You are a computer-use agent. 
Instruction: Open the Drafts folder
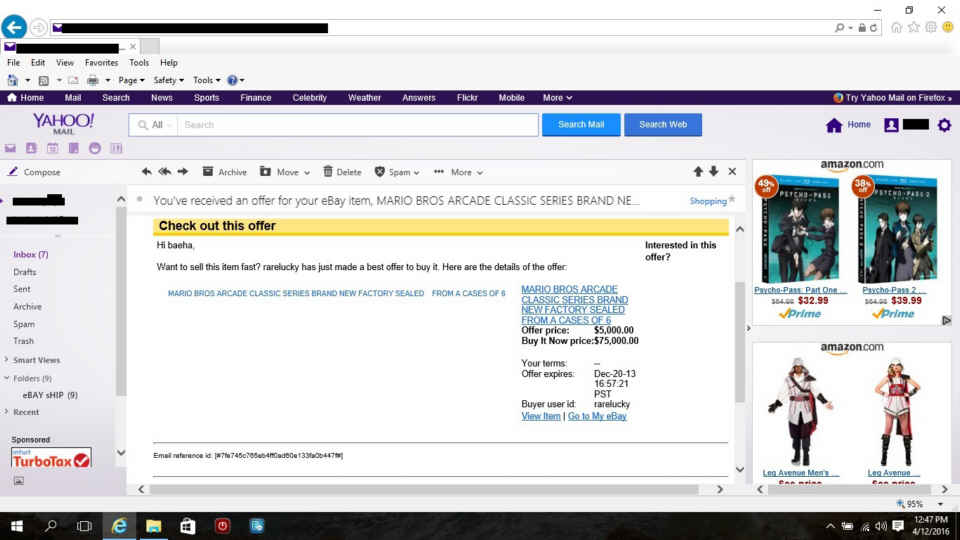pos(24,272)
